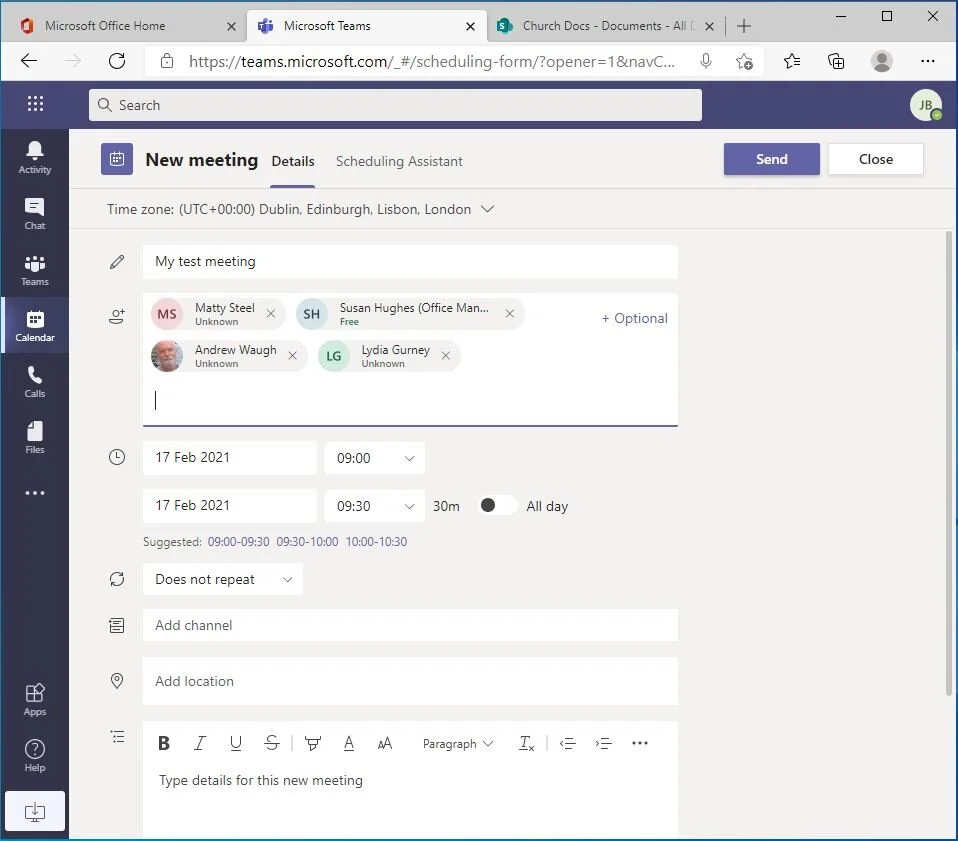Image resolution: width=958 pixels, height=841 pixels.
Task: Click the meeting details text area
Action: pos(410,800)
